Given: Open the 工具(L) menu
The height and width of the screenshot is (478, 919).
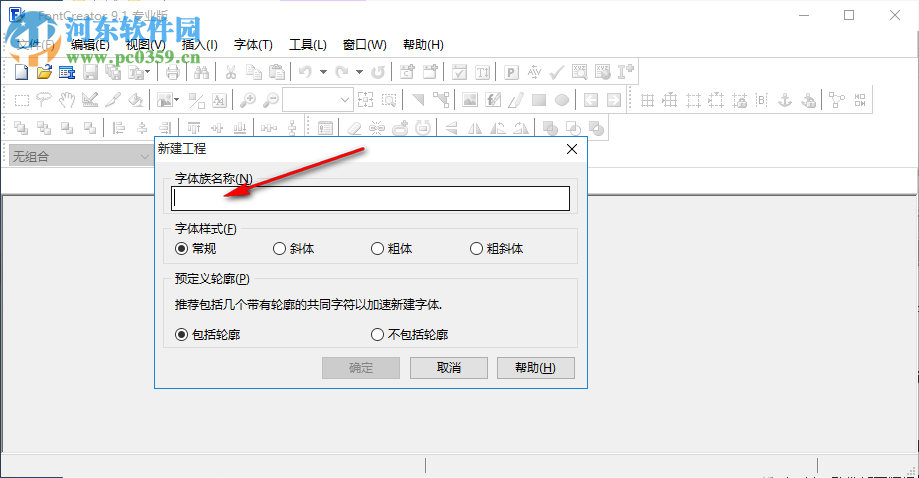Looking at the screenshot, I should point(308,45).
